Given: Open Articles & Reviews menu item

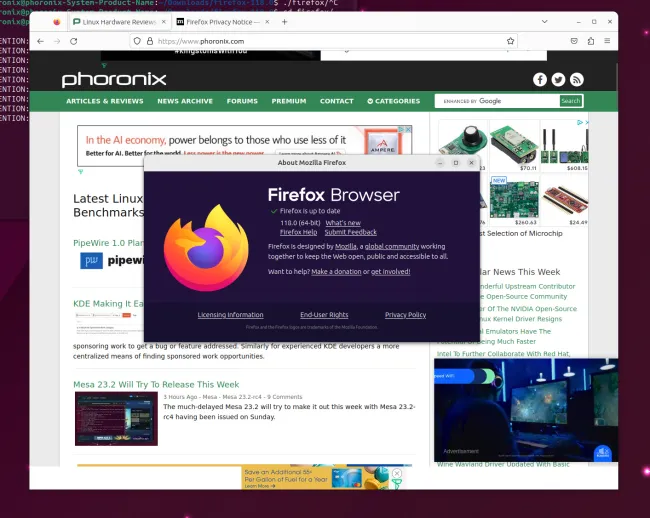Looking at the screenshot, I should (x=104, y=101).
